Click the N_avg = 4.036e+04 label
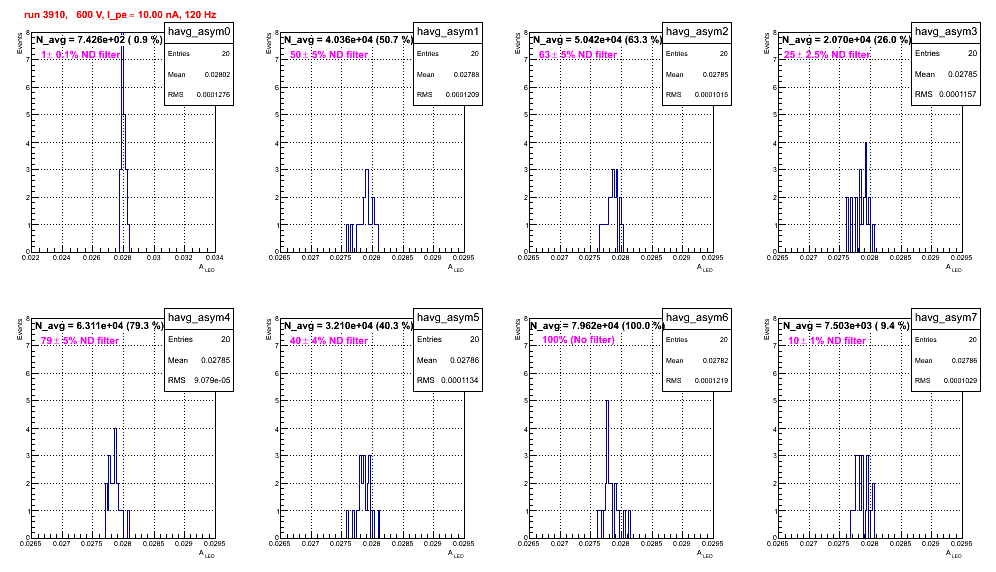This screenshot has height=572, width=996. pyautogui.click(x=348, y=40)
